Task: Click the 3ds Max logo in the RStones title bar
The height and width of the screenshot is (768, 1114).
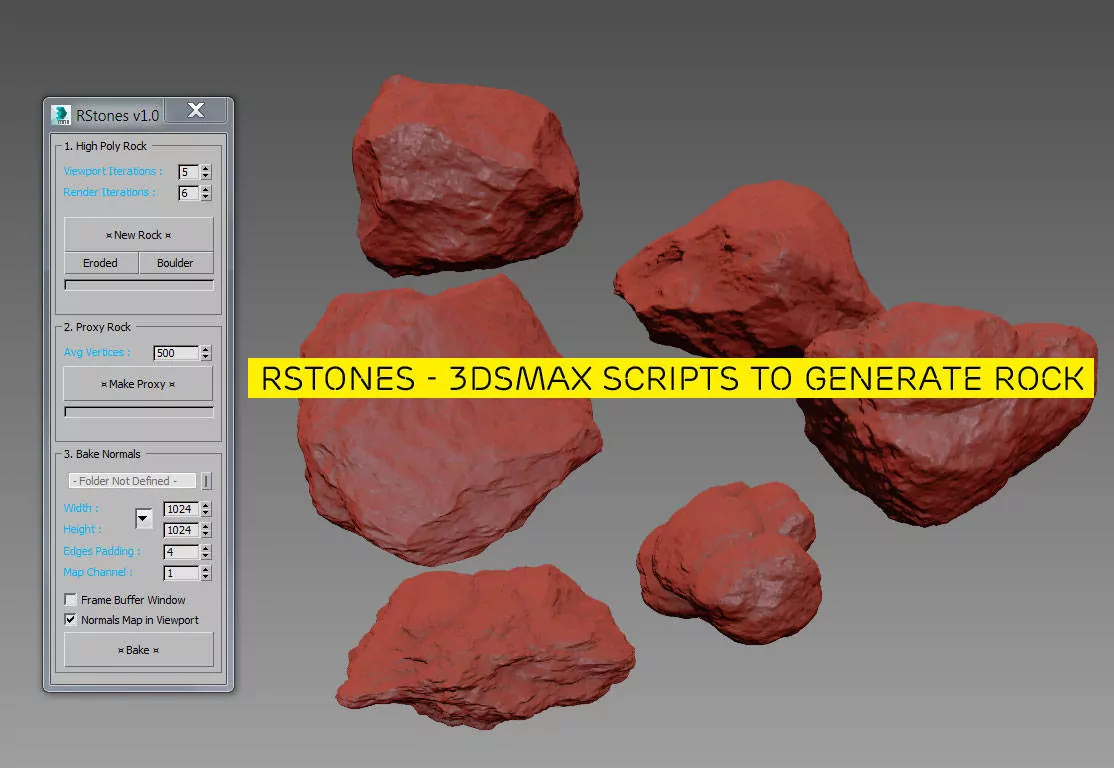Action: pyautogui.click(x=62, y=114)
